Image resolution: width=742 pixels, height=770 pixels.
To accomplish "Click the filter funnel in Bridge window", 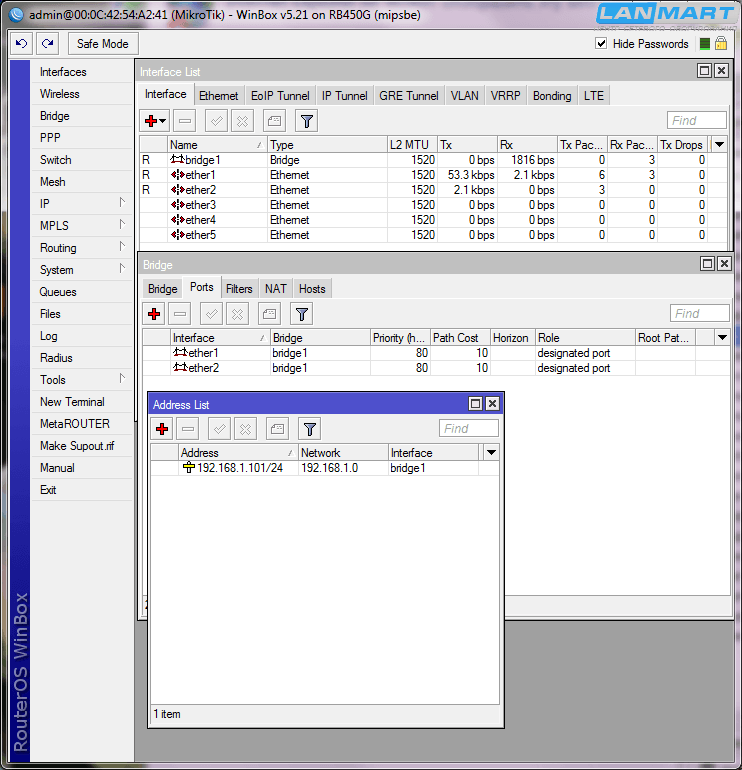I will tap(302, 314).
